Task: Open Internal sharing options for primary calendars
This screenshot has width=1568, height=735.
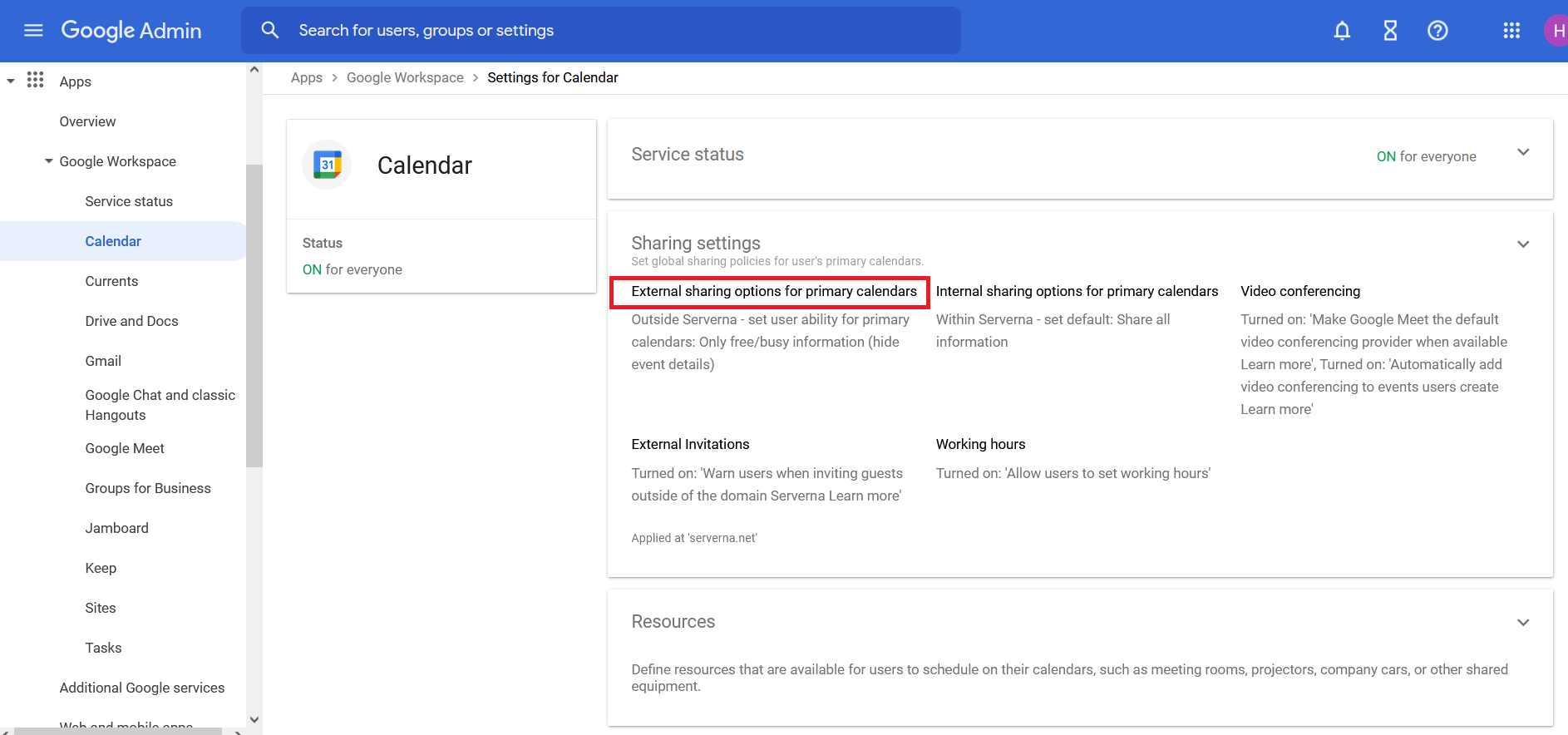Action: click(1077, 291)
